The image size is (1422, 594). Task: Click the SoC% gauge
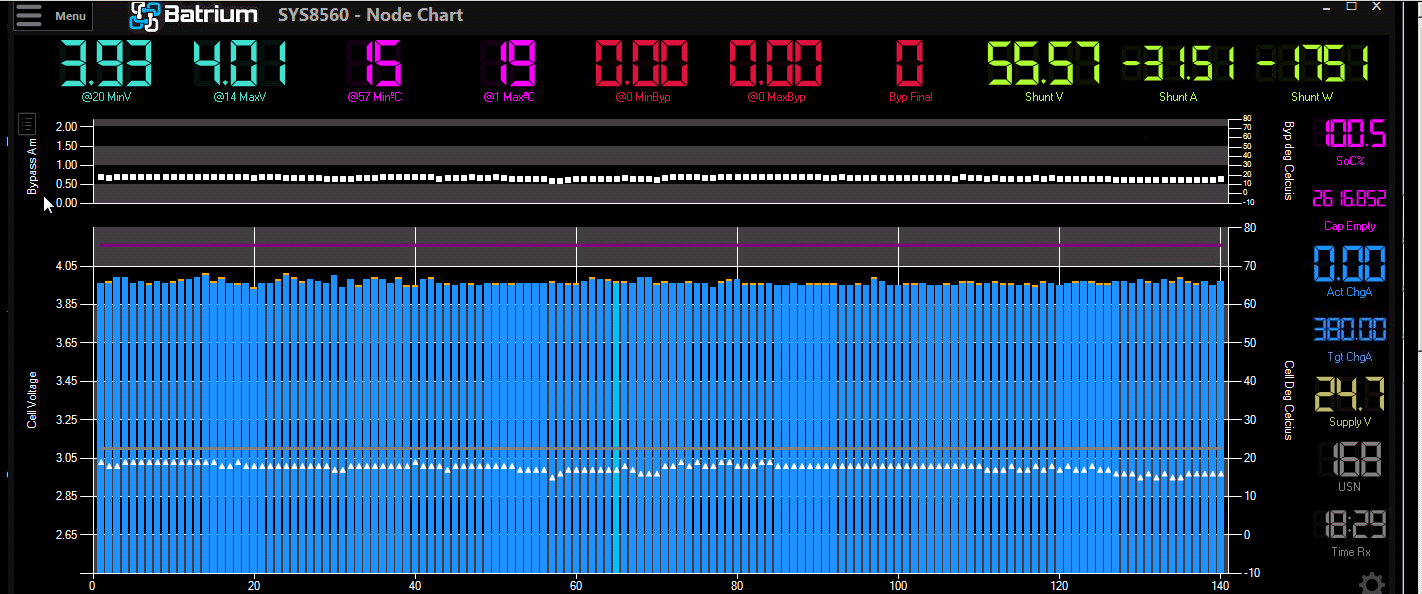(x=1349, y=134)
